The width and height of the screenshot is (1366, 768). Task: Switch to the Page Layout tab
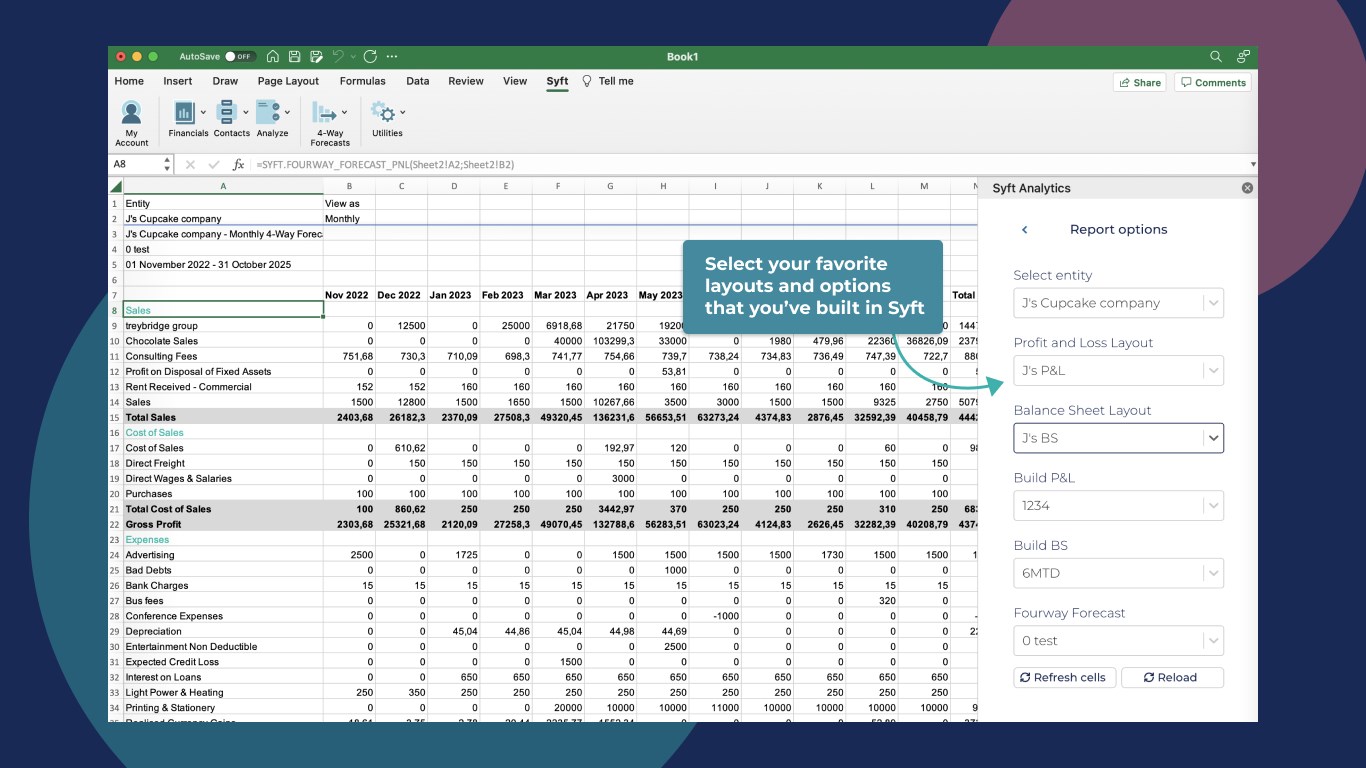[x=288, y=82]
